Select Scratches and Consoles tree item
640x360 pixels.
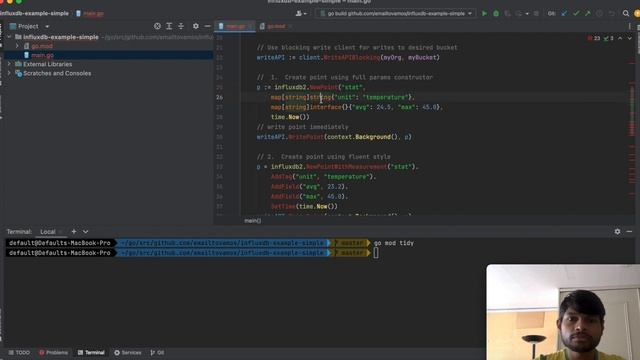pyautogui.click(x=57, y=73)
